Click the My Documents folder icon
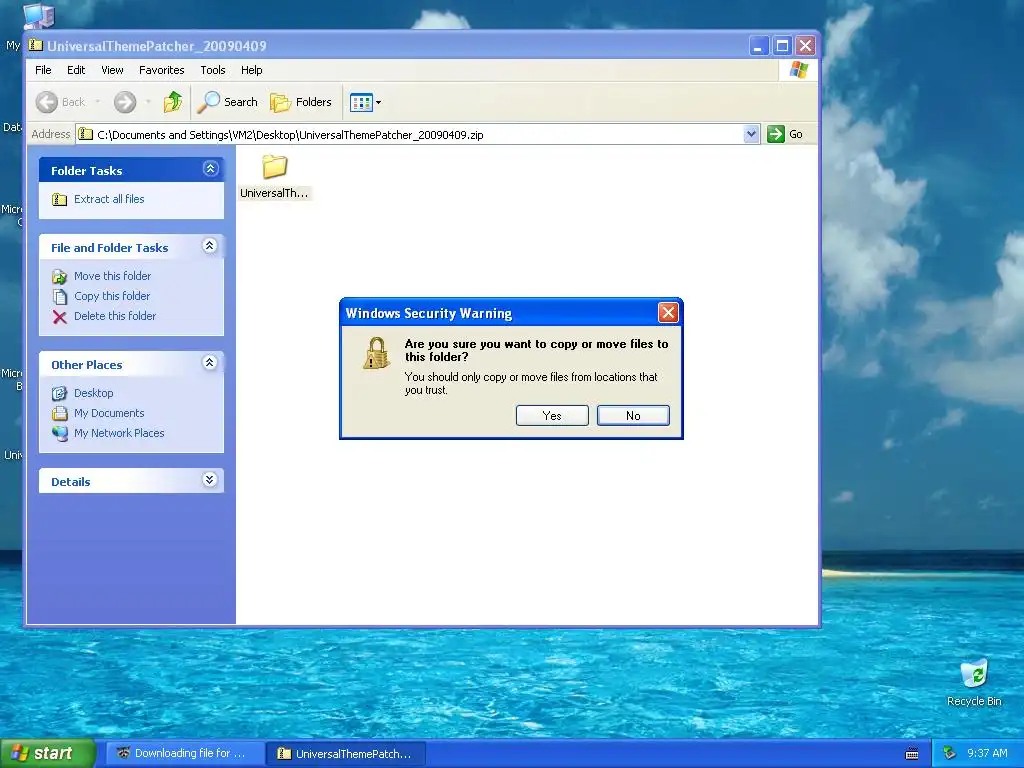This screenshot has width=1024, height=768. pyautogui.click(x=59, y=413)
